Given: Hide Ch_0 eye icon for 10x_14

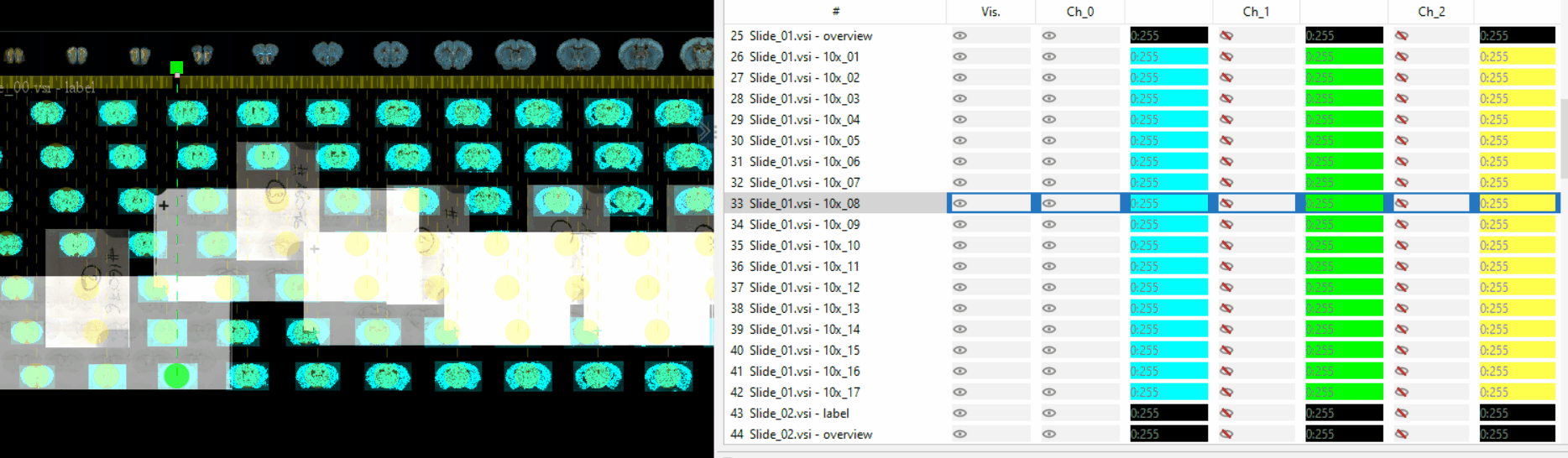Looking at the screenshot, I should [x=1049, y=329].
